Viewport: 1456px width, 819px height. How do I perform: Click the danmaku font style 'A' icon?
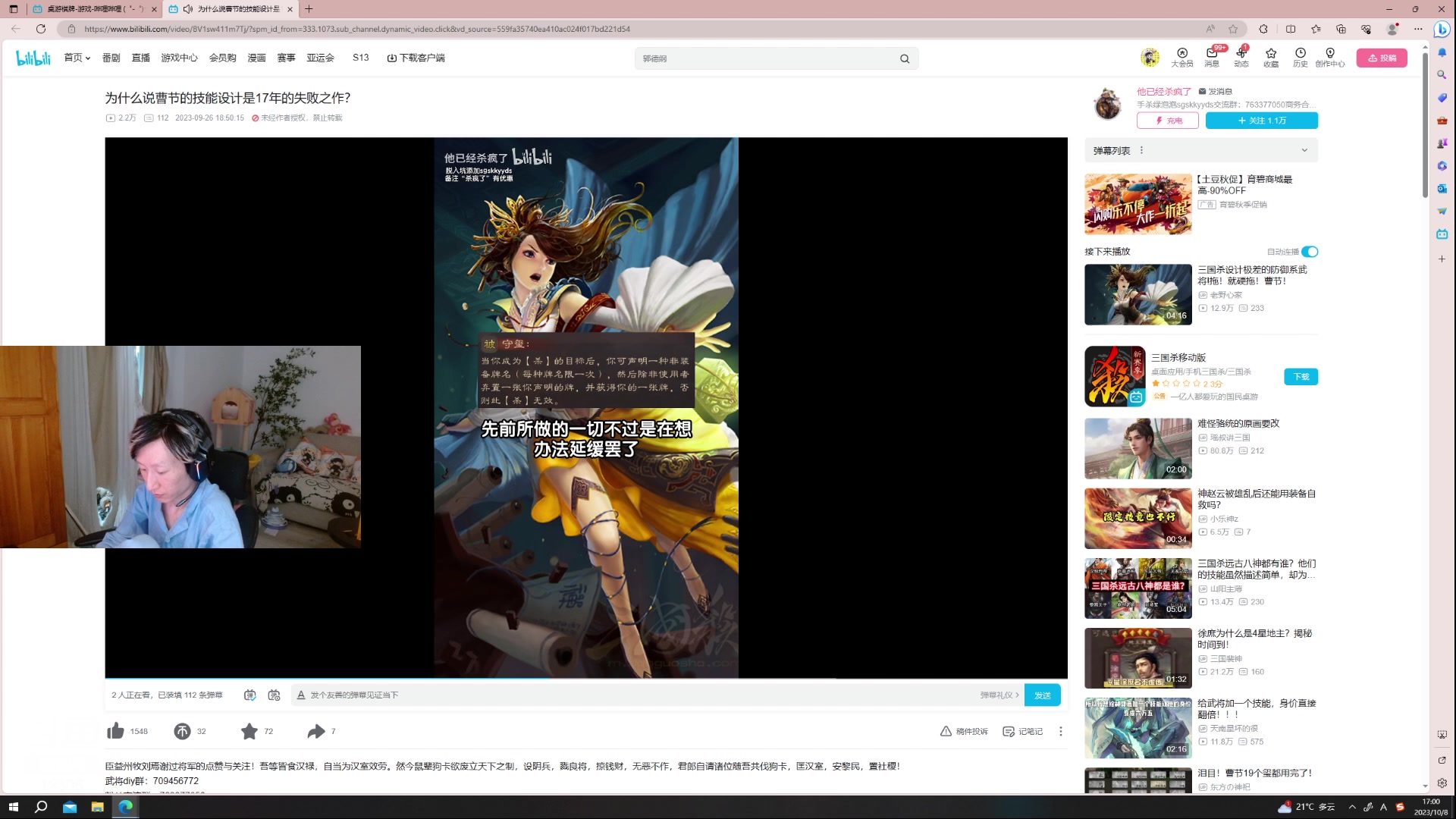pos(301,695)
